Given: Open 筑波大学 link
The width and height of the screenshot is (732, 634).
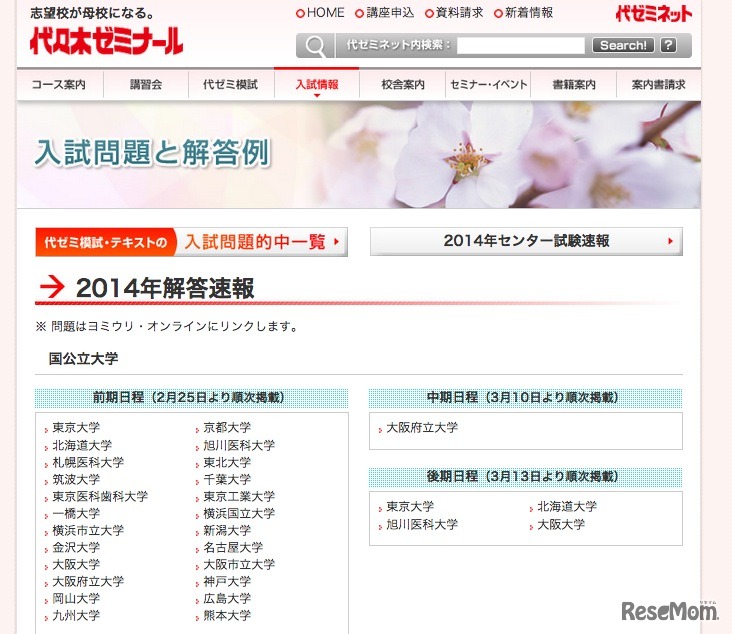Looking at the screenshot, I should point(76,479).
